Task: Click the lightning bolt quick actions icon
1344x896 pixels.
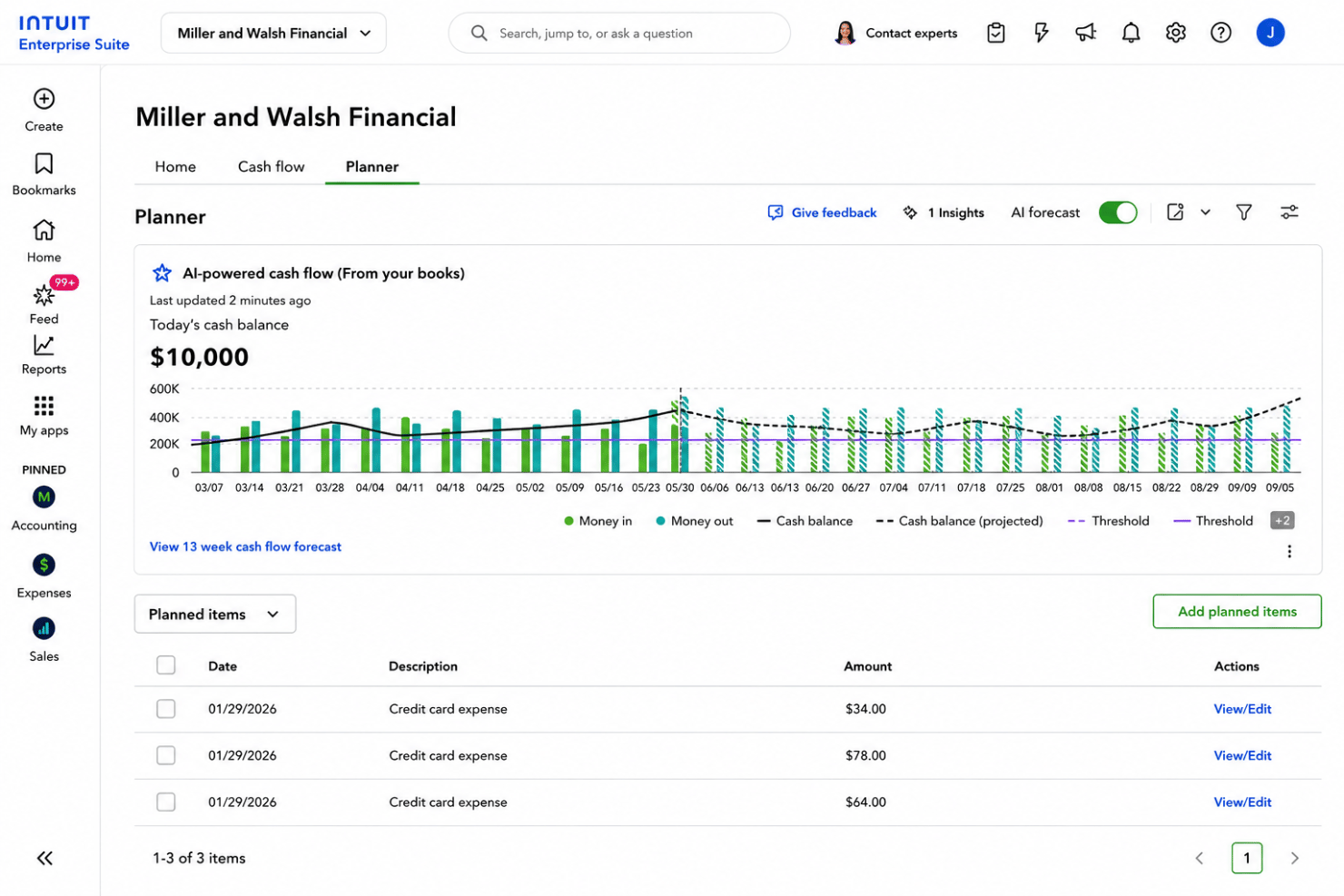Action: (x=1042, y=33)
